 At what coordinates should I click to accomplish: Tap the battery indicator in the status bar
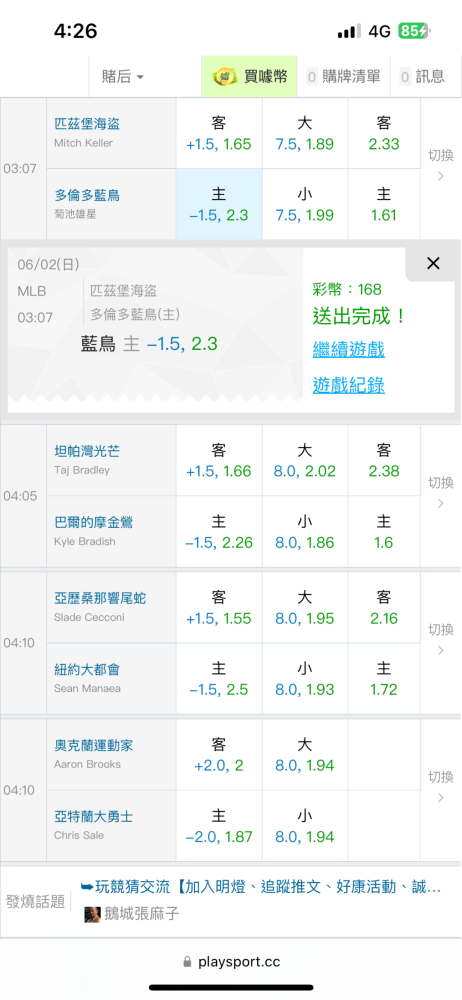coord(415,31)
